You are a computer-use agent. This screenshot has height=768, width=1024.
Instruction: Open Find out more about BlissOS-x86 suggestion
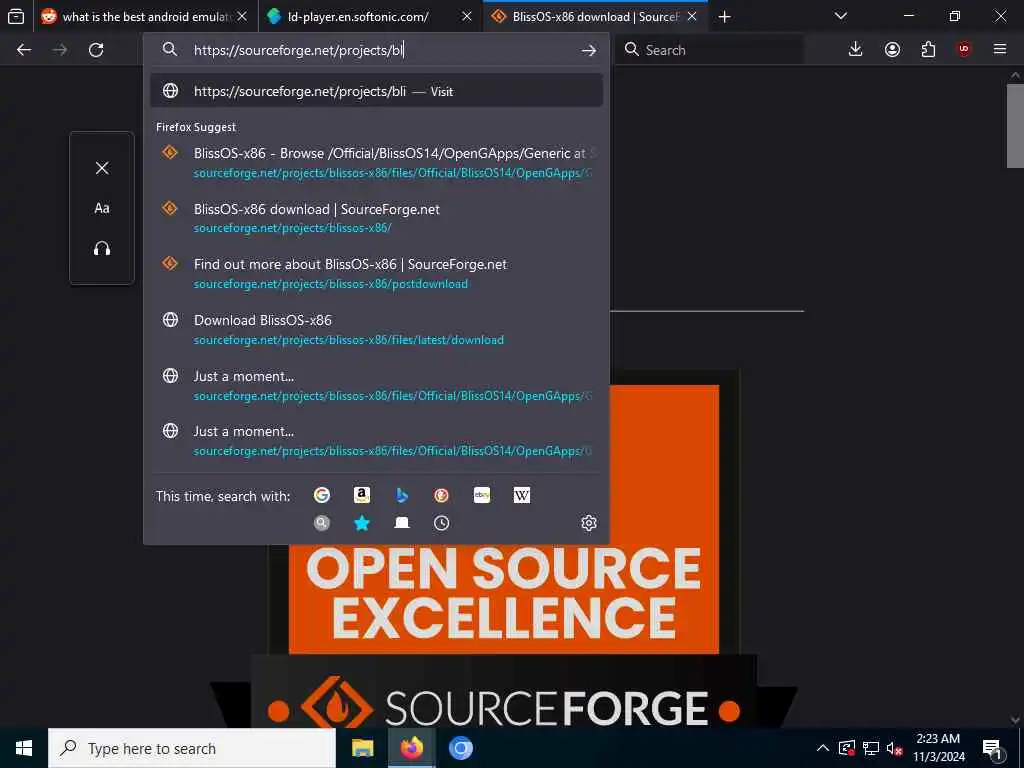pyautogui.click(x=376, y=274)
